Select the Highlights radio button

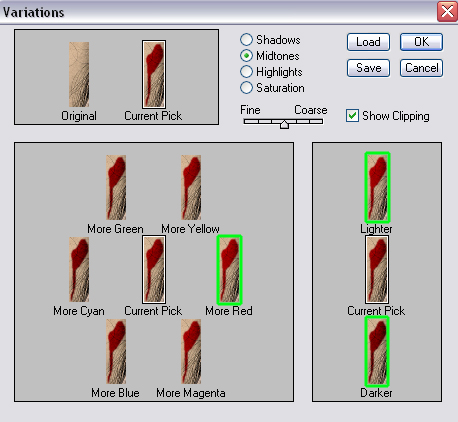tap(246, 72)
